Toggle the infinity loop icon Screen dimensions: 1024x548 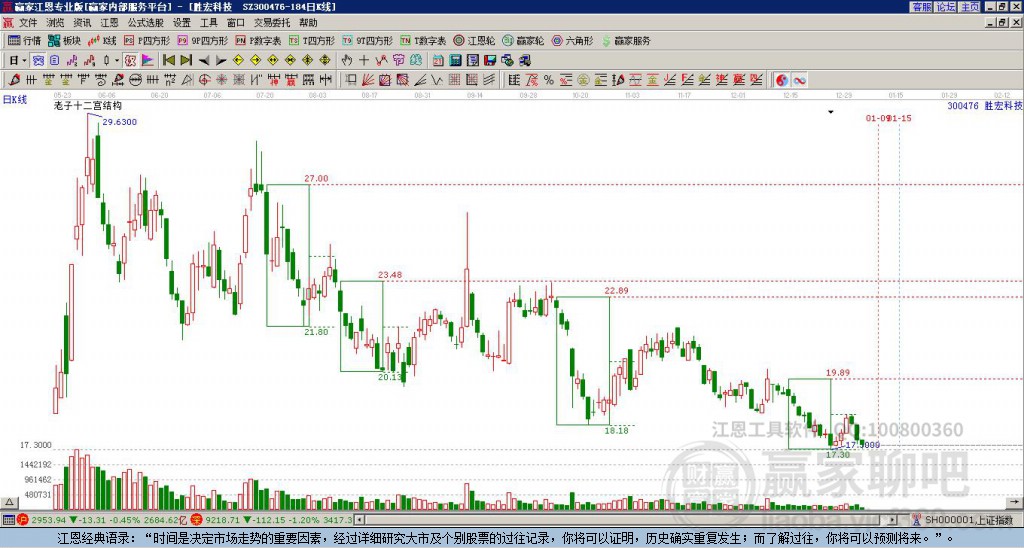pyautogui.click(x=799, y=80)
